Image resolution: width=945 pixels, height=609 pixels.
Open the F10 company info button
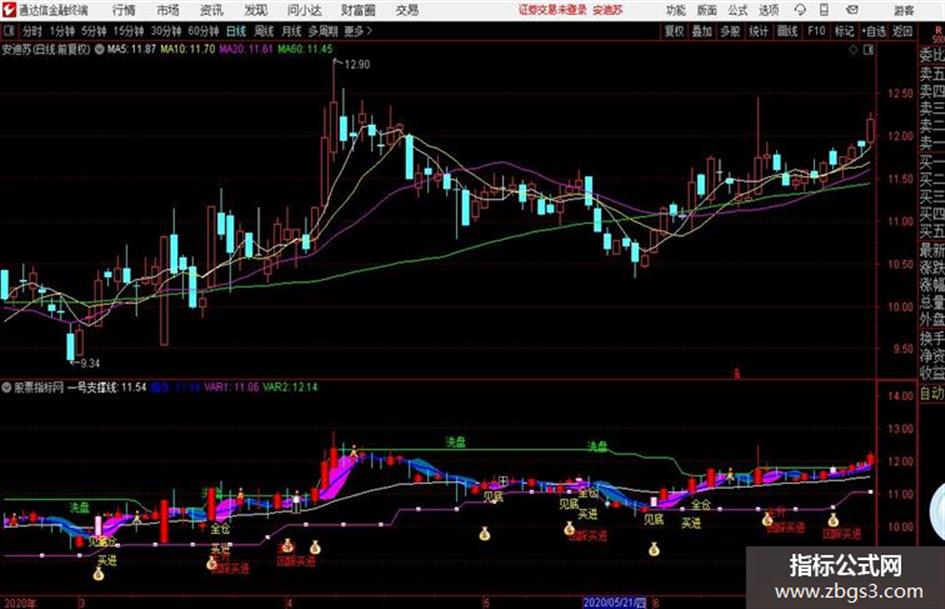816,31
